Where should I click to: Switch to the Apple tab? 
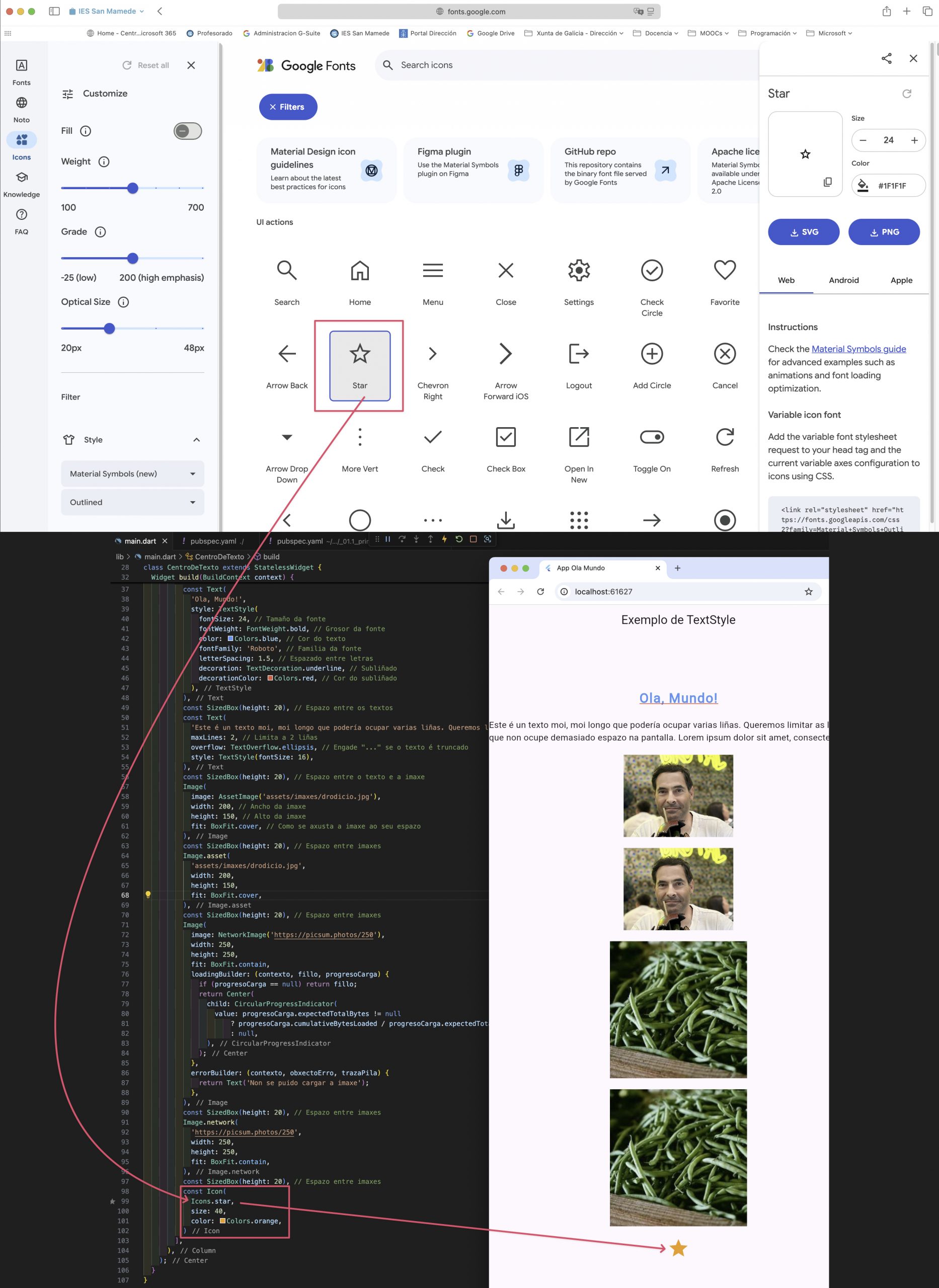(x=901, y=280)
